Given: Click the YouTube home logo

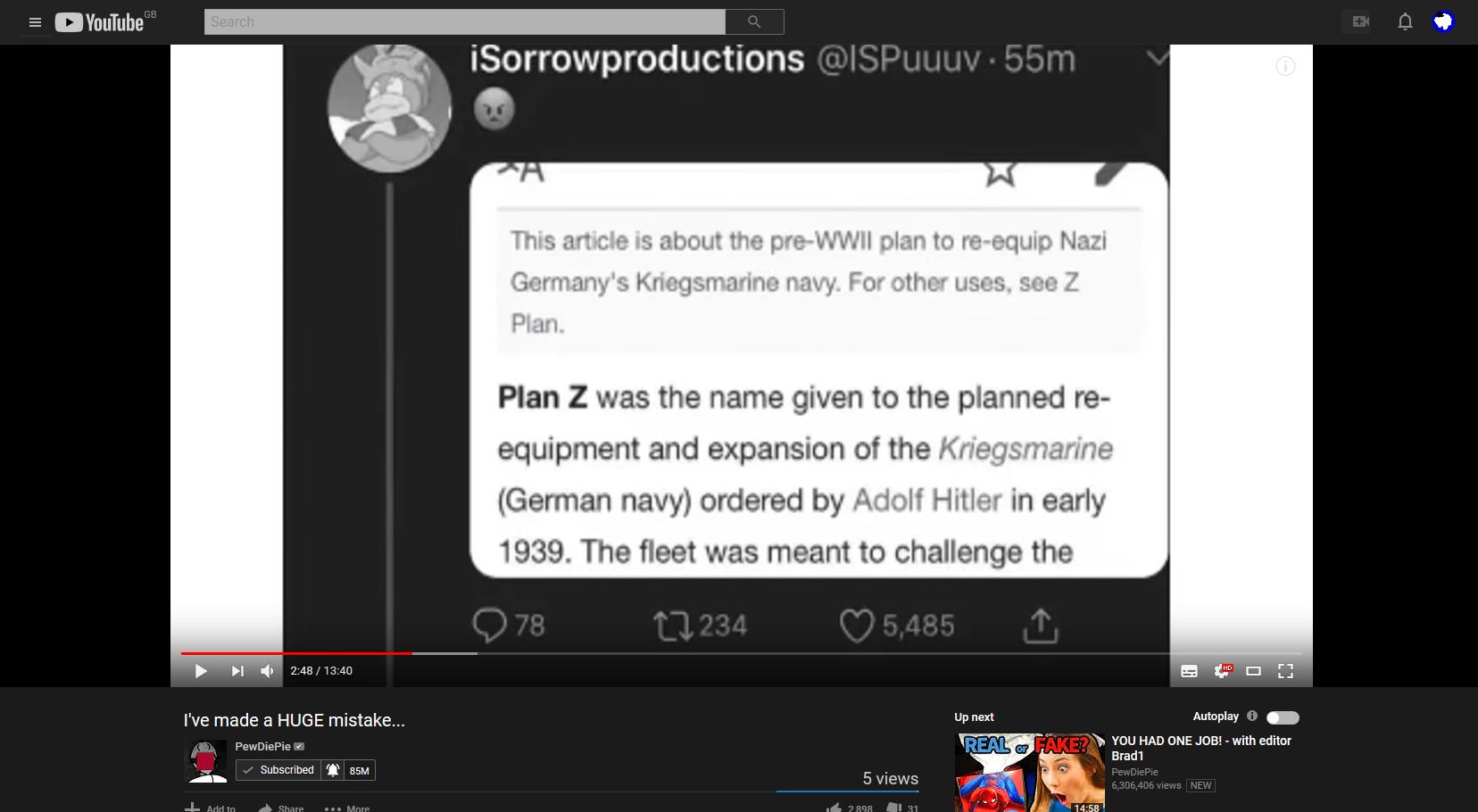Looking at the screenshot, I should tap(98, 21).
